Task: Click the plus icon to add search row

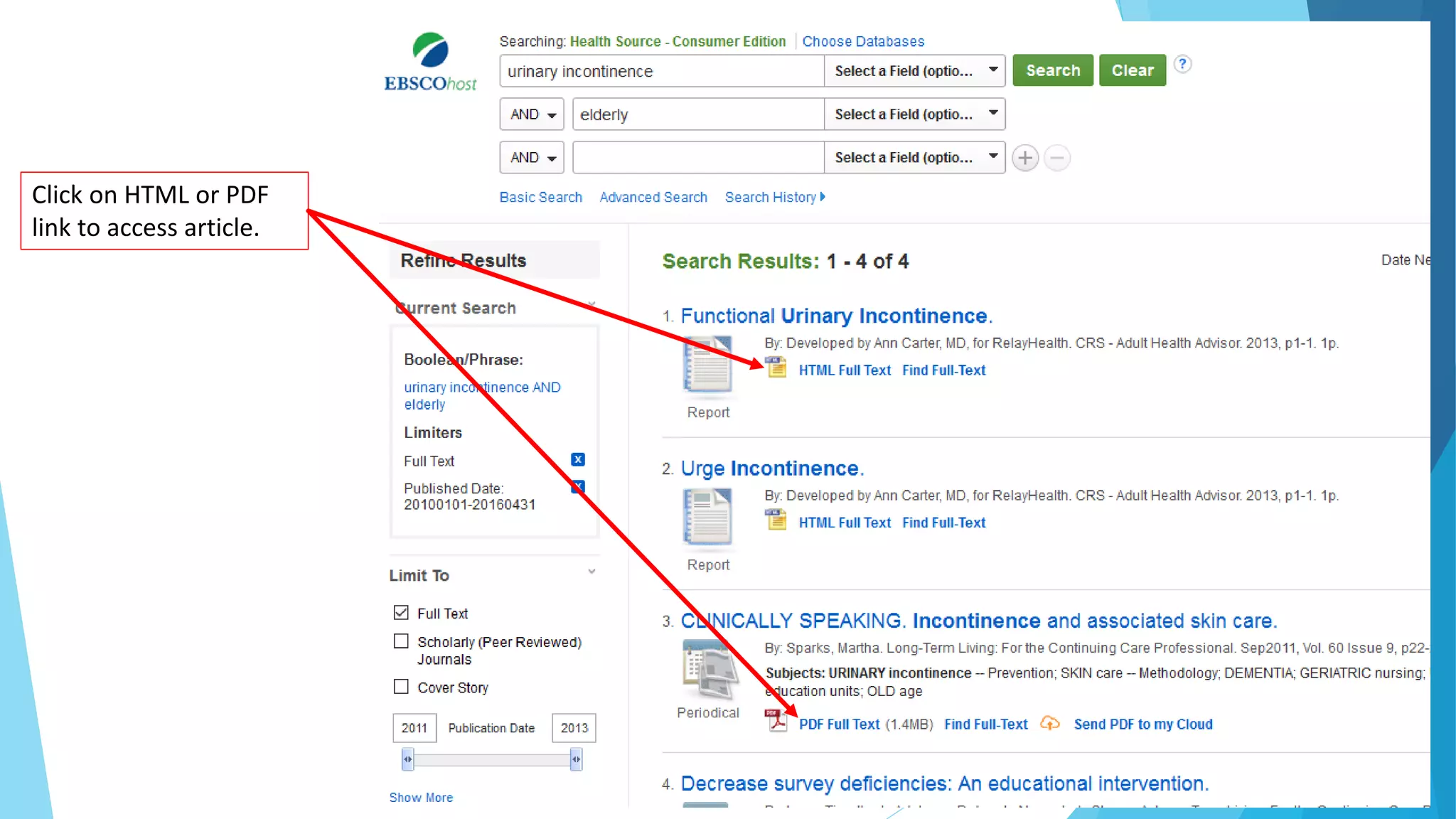Action: point(1024,158)
